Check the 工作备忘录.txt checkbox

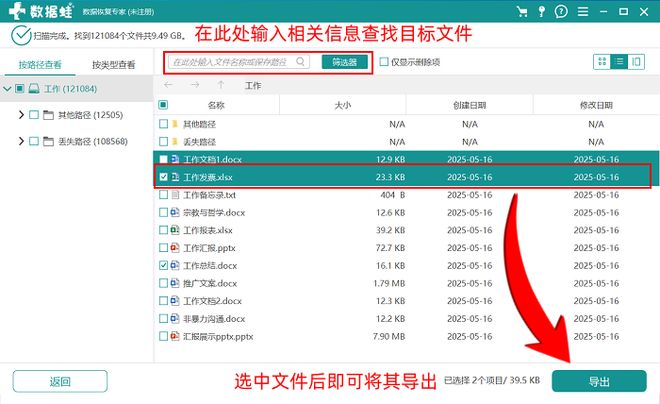click(x=163, y=195)
